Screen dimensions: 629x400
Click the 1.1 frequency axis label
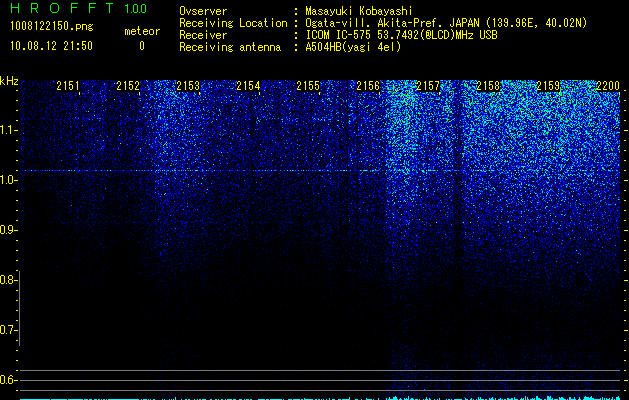(x=7, y=130)
